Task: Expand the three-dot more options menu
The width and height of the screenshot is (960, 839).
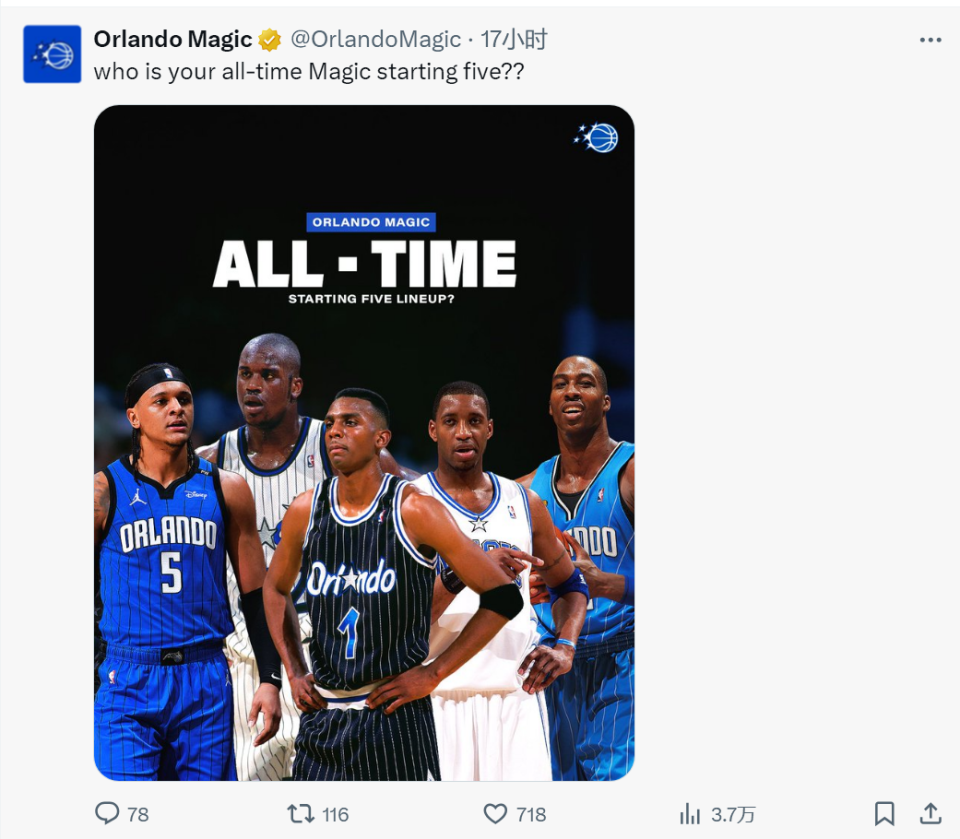Action: 930,40
